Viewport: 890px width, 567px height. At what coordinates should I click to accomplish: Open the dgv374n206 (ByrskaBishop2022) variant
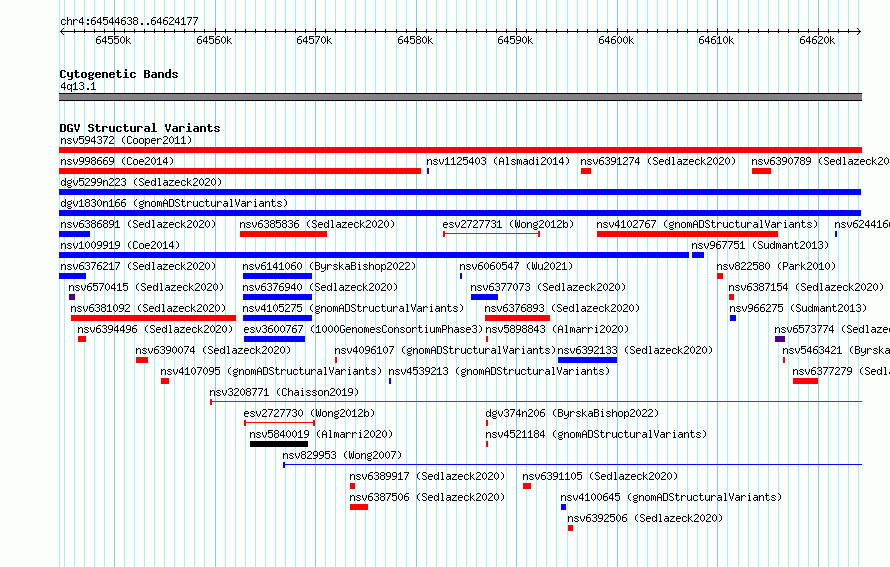point(572,413)
